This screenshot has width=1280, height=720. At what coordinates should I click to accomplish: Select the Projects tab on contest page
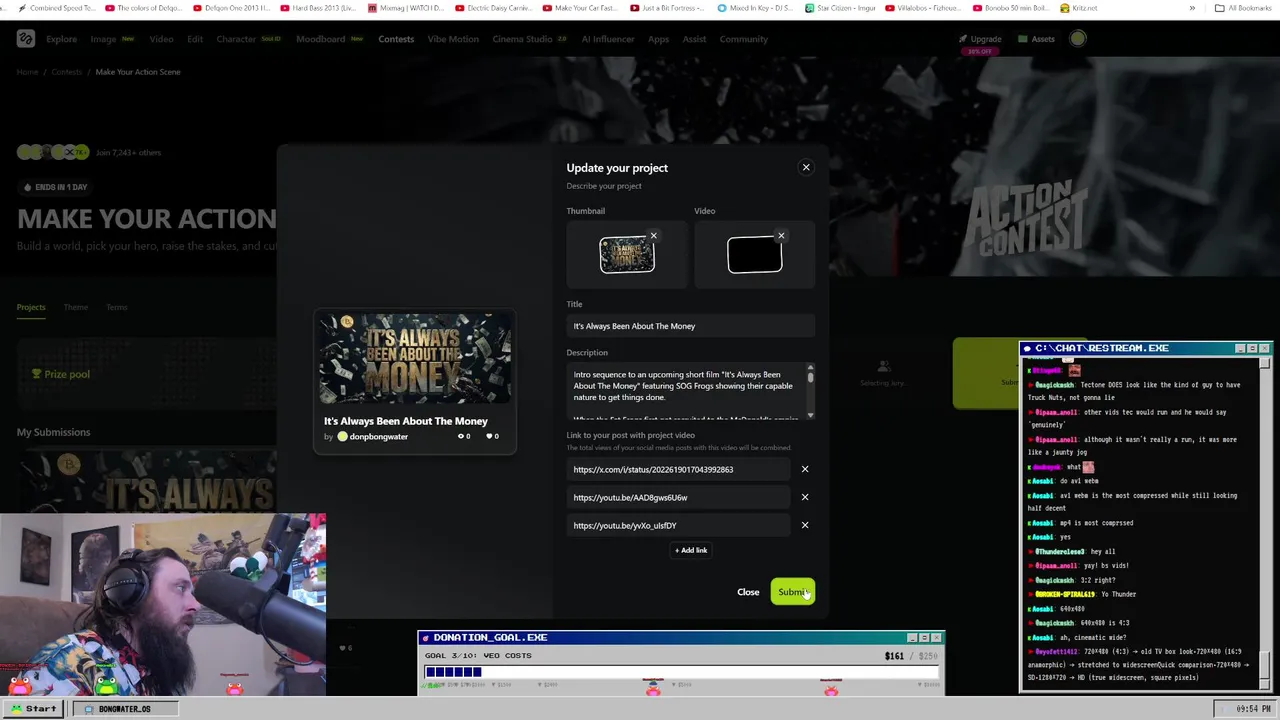31,307
